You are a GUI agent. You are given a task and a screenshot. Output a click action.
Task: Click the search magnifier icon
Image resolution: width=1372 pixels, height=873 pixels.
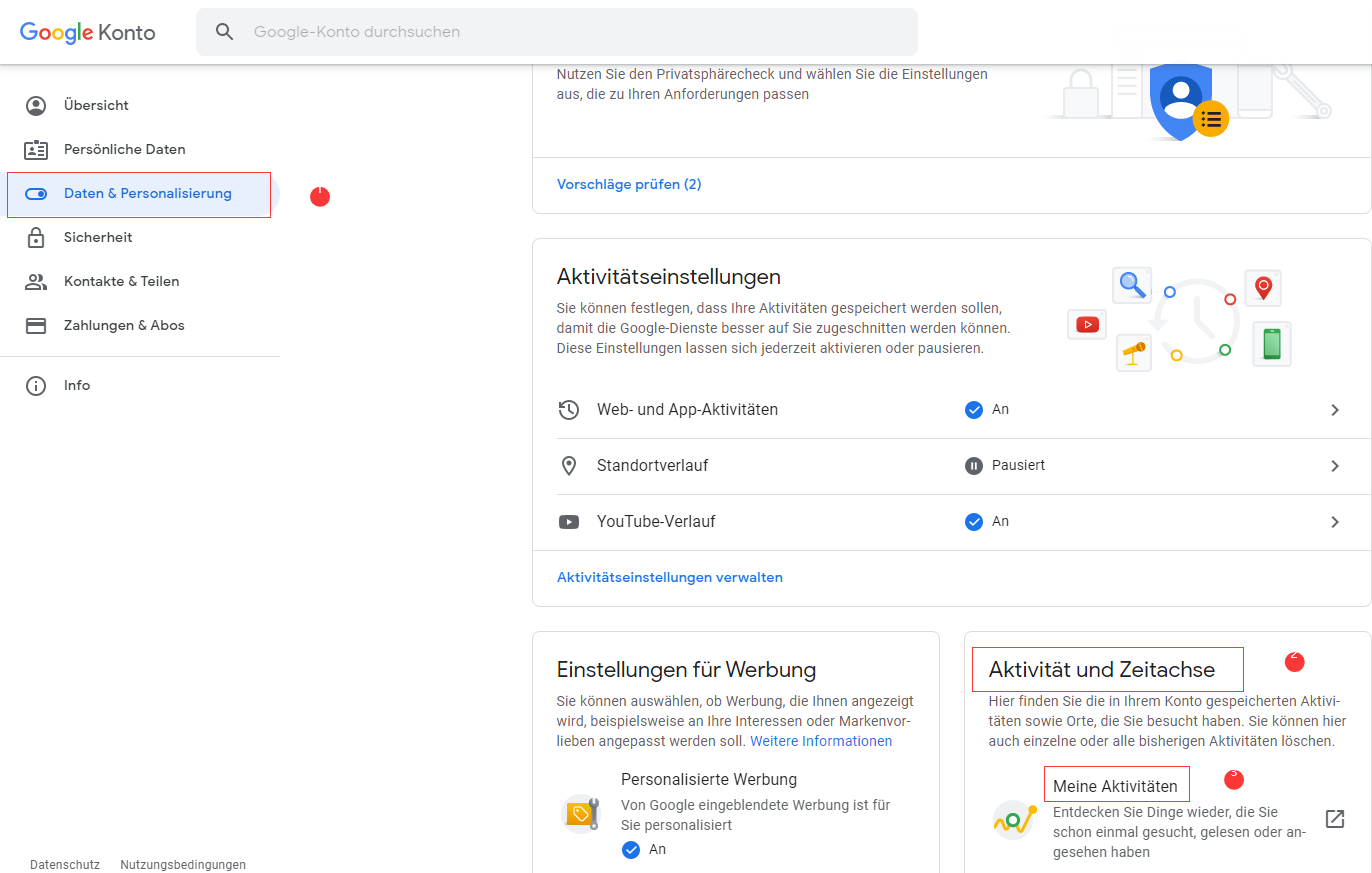pyautogui.click(x=225, y=32)
